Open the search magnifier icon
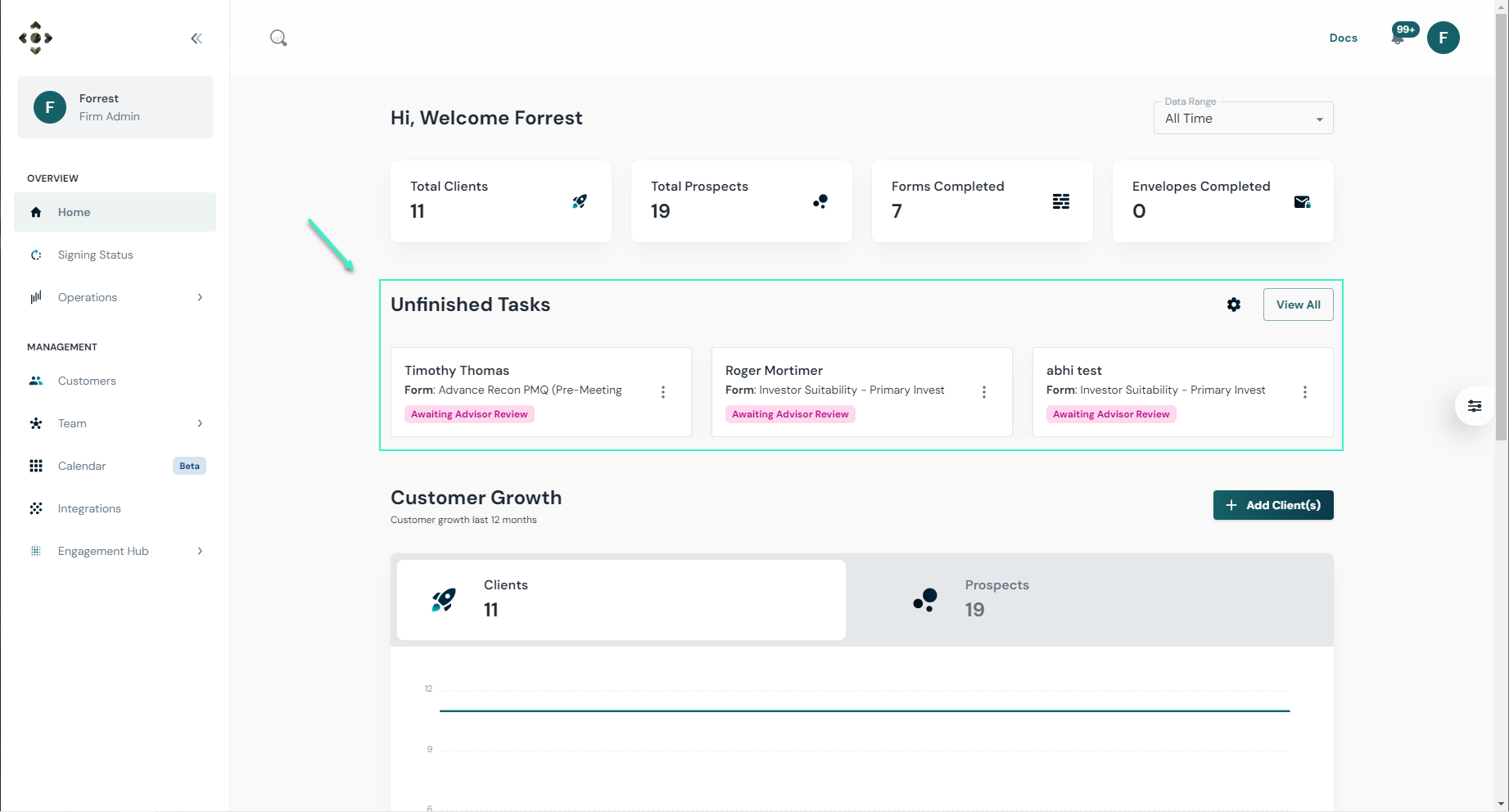 tap(278, 38)
